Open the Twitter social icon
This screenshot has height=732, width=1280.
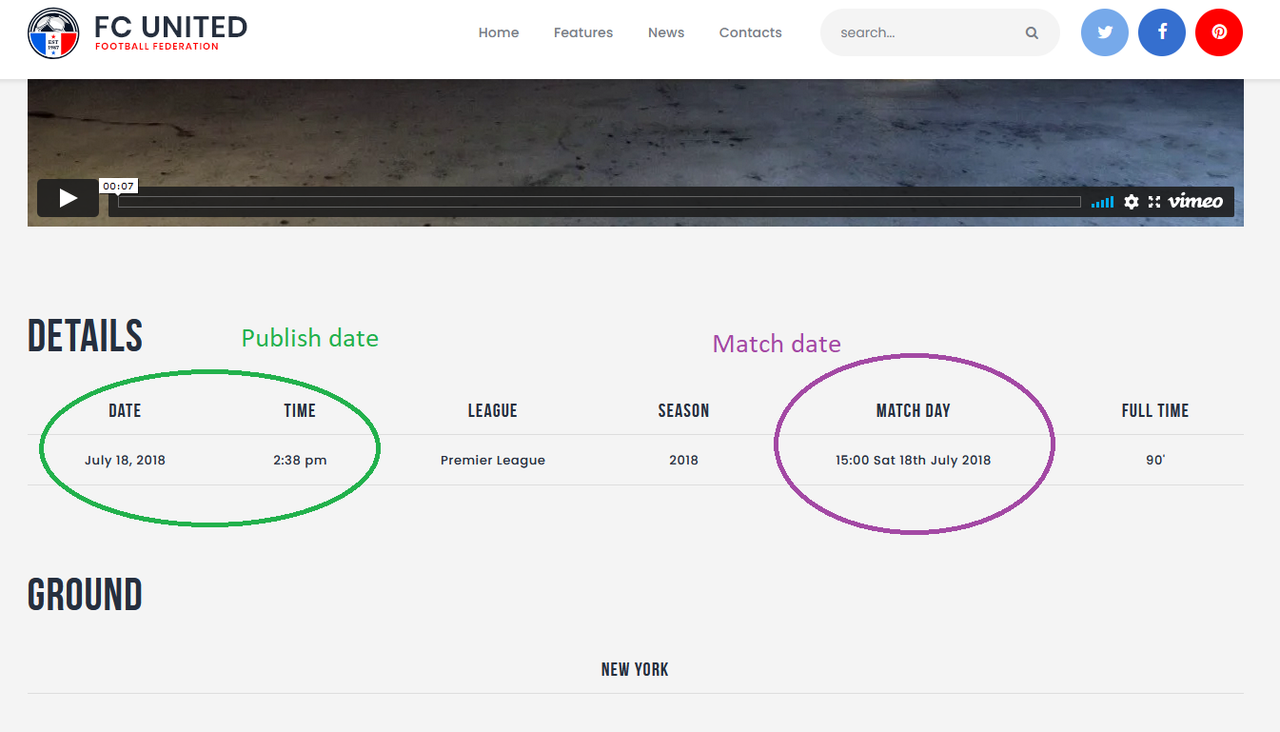click(x=1105, y=32)
